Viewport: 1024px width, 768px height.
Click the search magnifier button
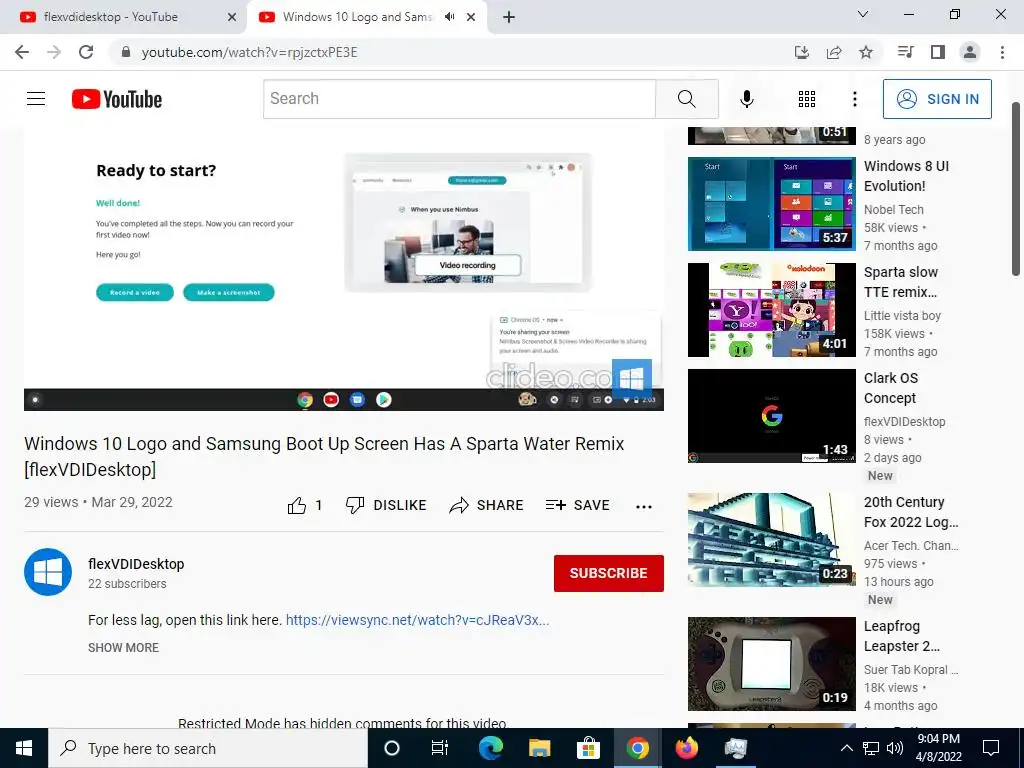click(x=686, y=99)
